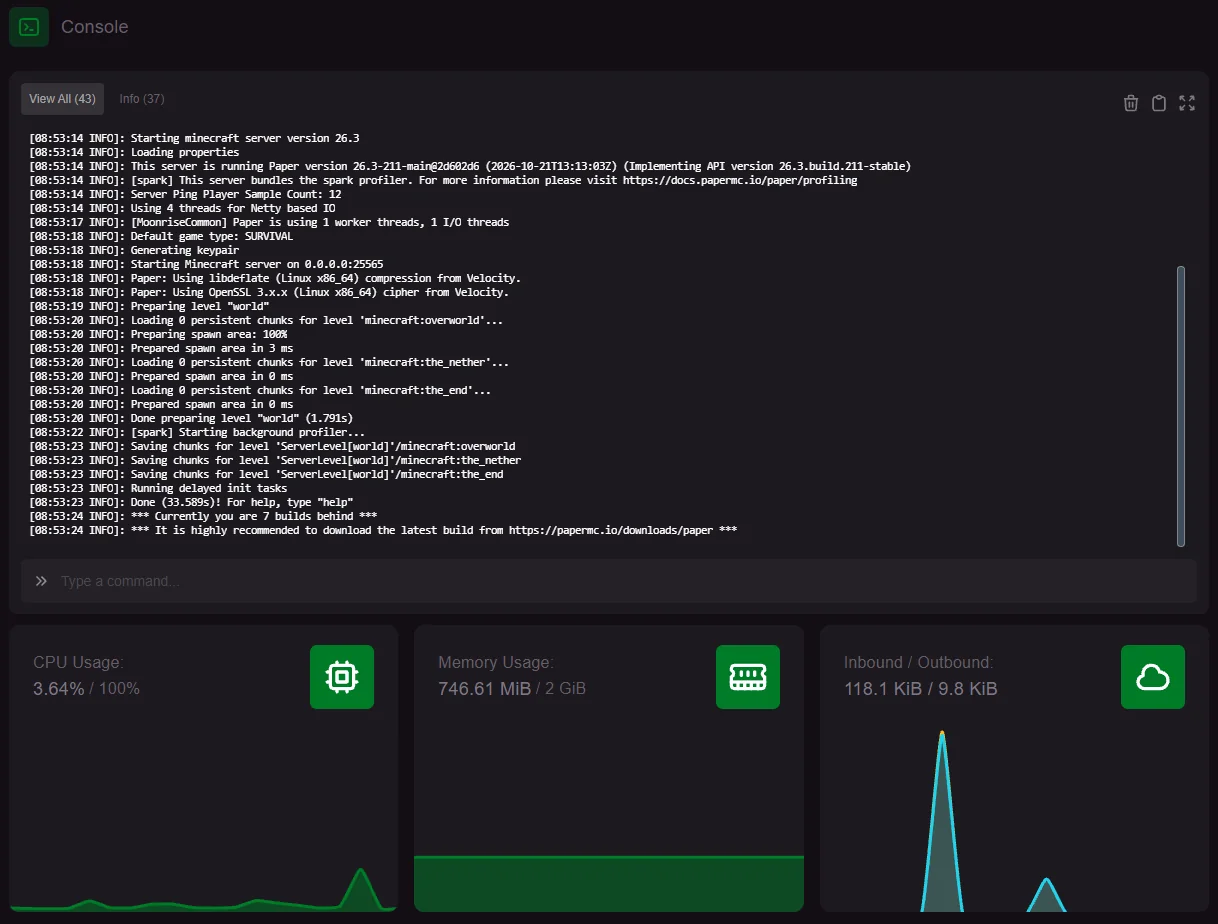This screenshot has width=1218, height=924.
Task: Click the network cloud icon
Action: click(1153, 677)
